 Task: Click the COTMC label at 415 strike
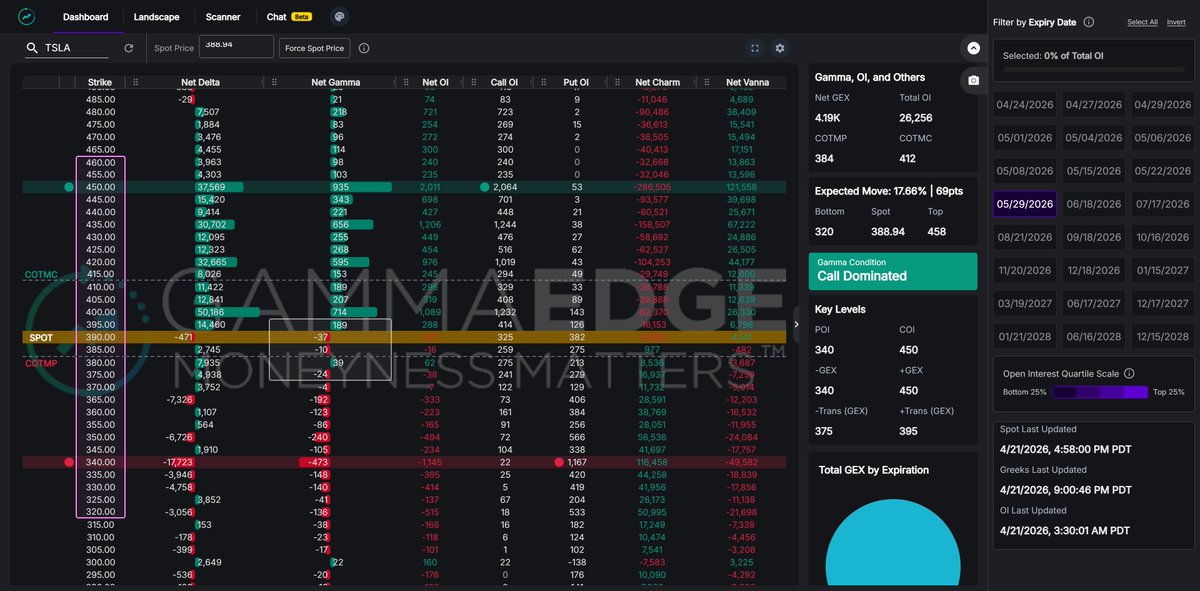(41, 274)
